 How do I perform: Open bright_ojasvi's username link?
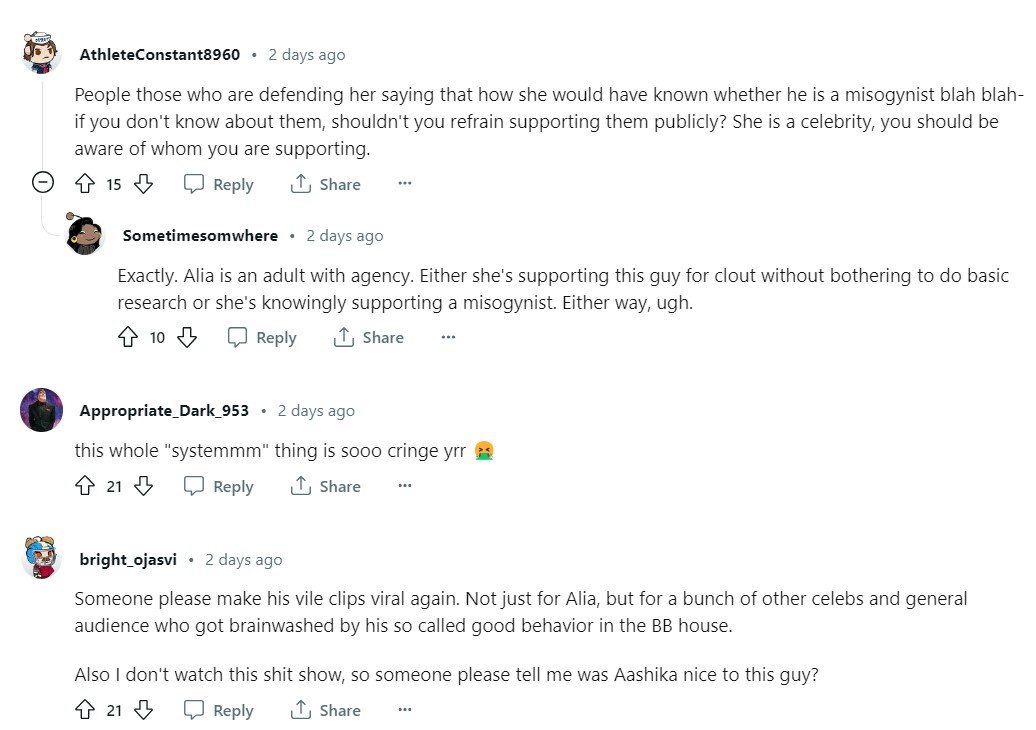(128, 560)
